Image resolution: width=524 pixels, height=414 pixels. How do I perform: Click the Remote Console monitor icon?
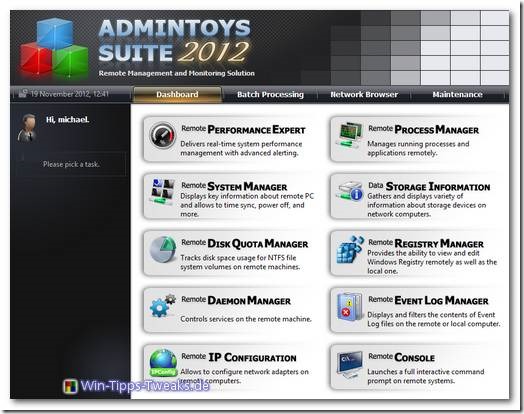pyautogui.click(x=350, y=364)
